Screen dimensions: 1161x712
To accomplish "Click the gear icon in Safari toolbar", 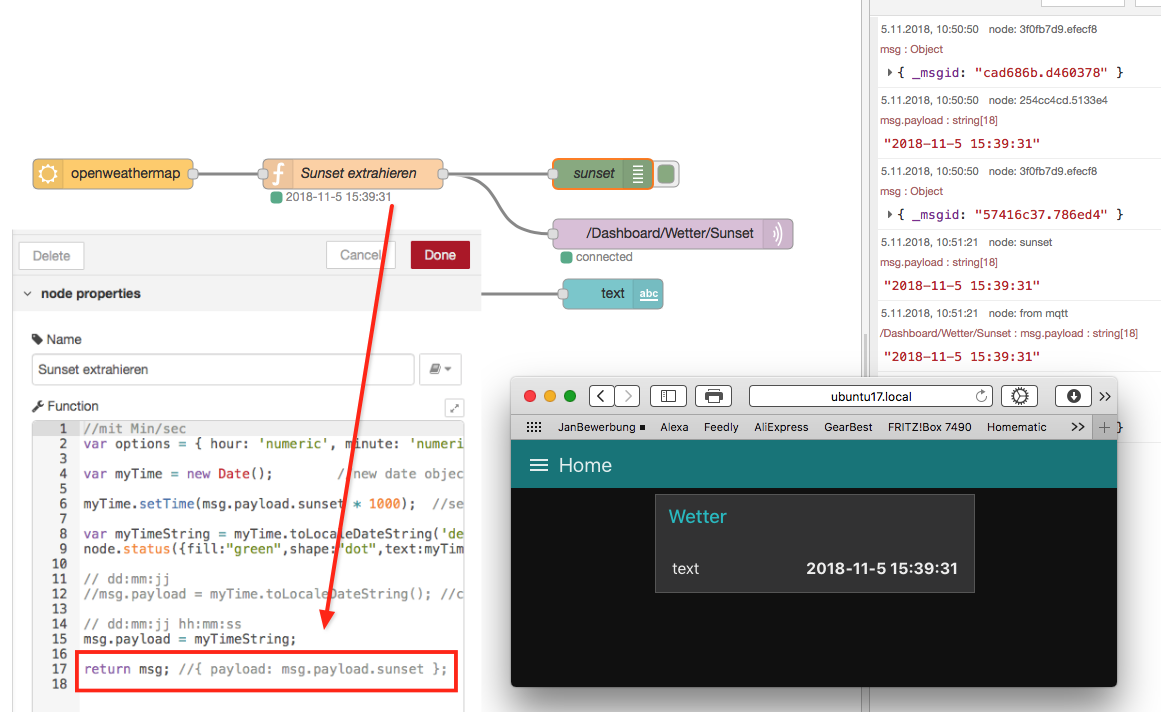I will point(1020,397).
